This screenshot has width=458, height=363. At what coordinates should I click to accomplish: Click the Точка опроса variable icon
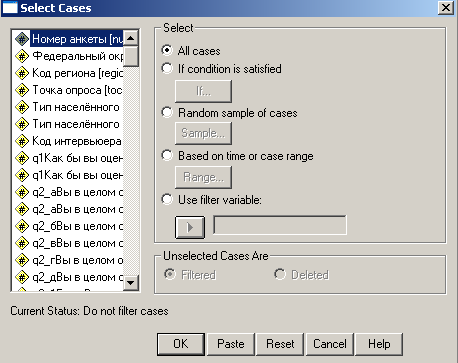click(22, 90)
